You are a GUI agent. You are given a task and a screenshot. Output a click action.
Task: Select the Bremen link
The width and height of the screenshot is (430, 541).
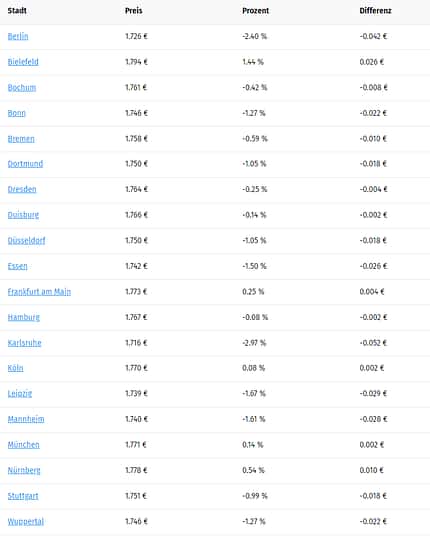pyautogui.click(x=21, y=138)
